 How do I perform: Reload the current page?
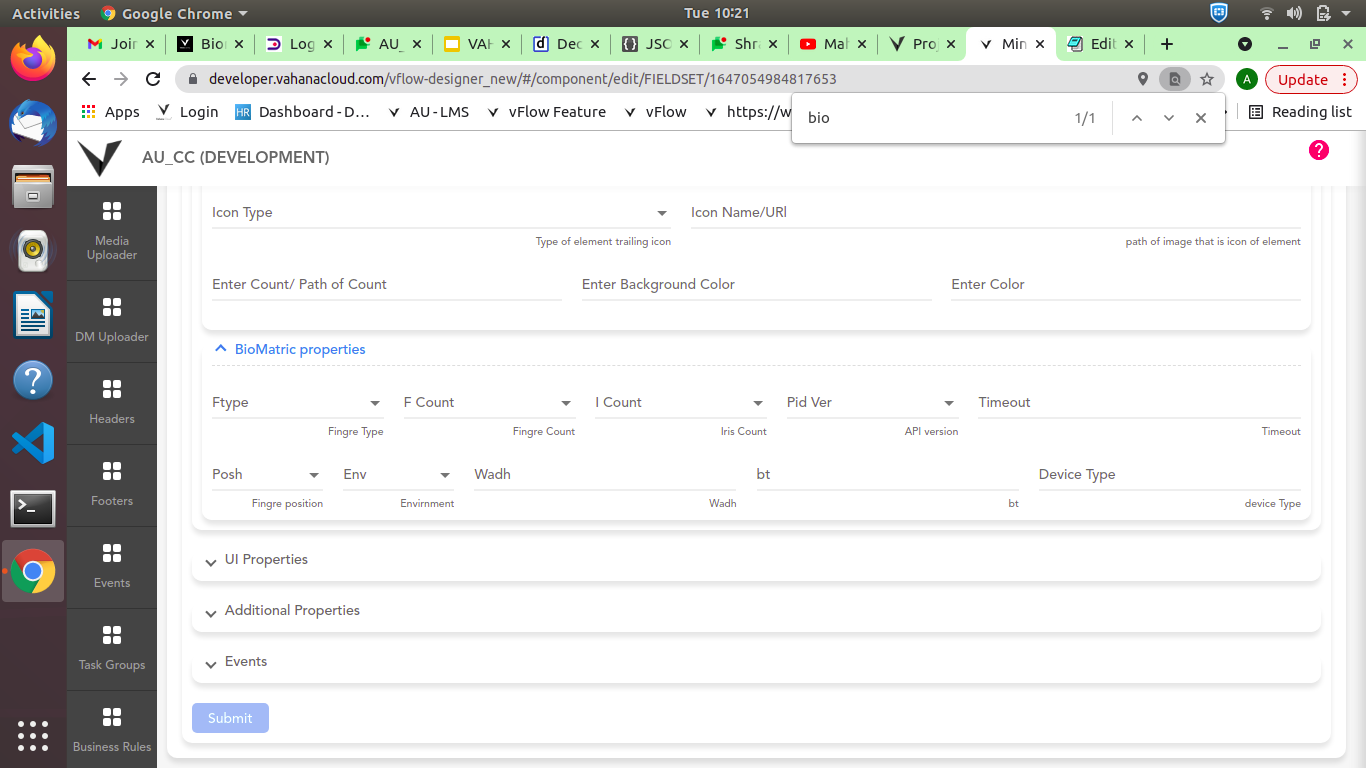153,79
